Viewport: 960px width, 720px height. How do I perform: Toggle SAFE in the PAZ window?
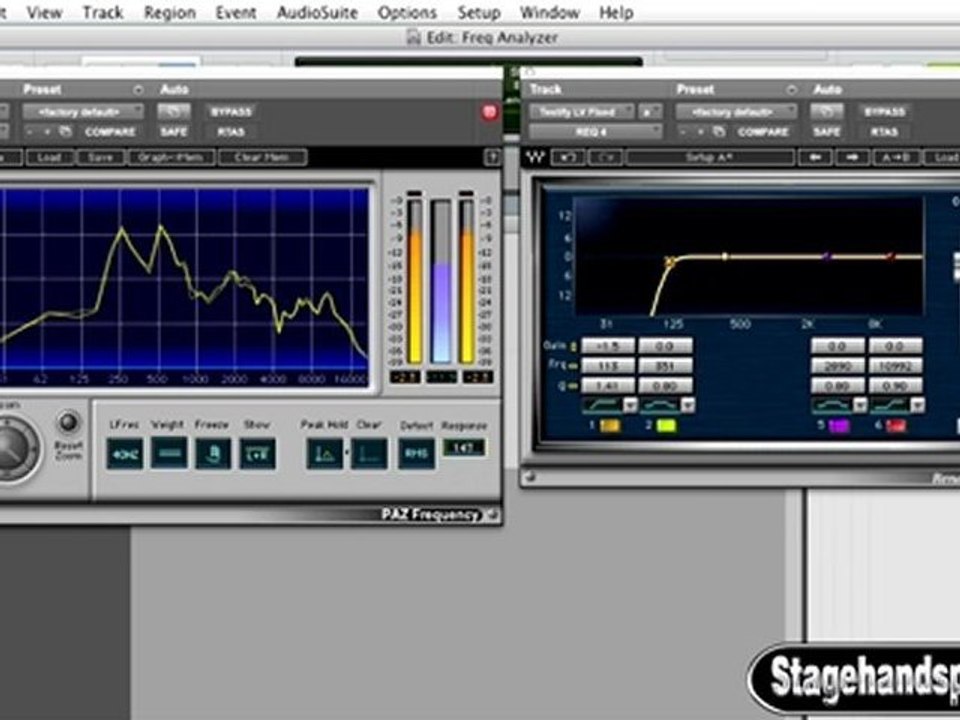click(173, 132)
